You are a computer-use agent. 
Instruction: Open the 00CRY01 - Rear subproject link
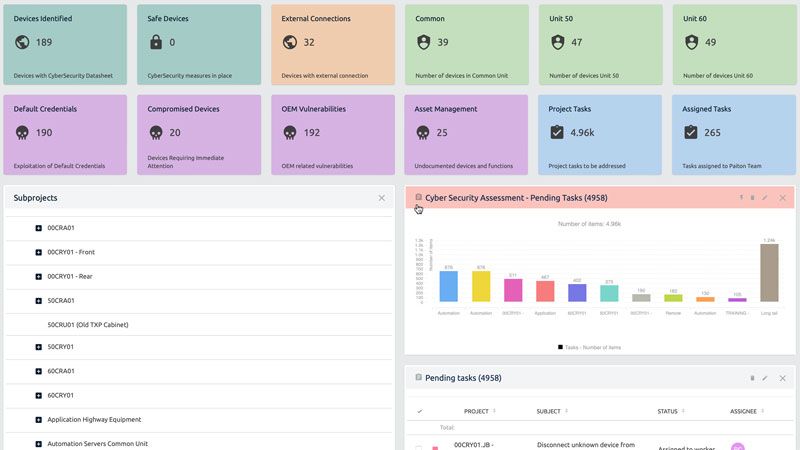pos(70,277)
